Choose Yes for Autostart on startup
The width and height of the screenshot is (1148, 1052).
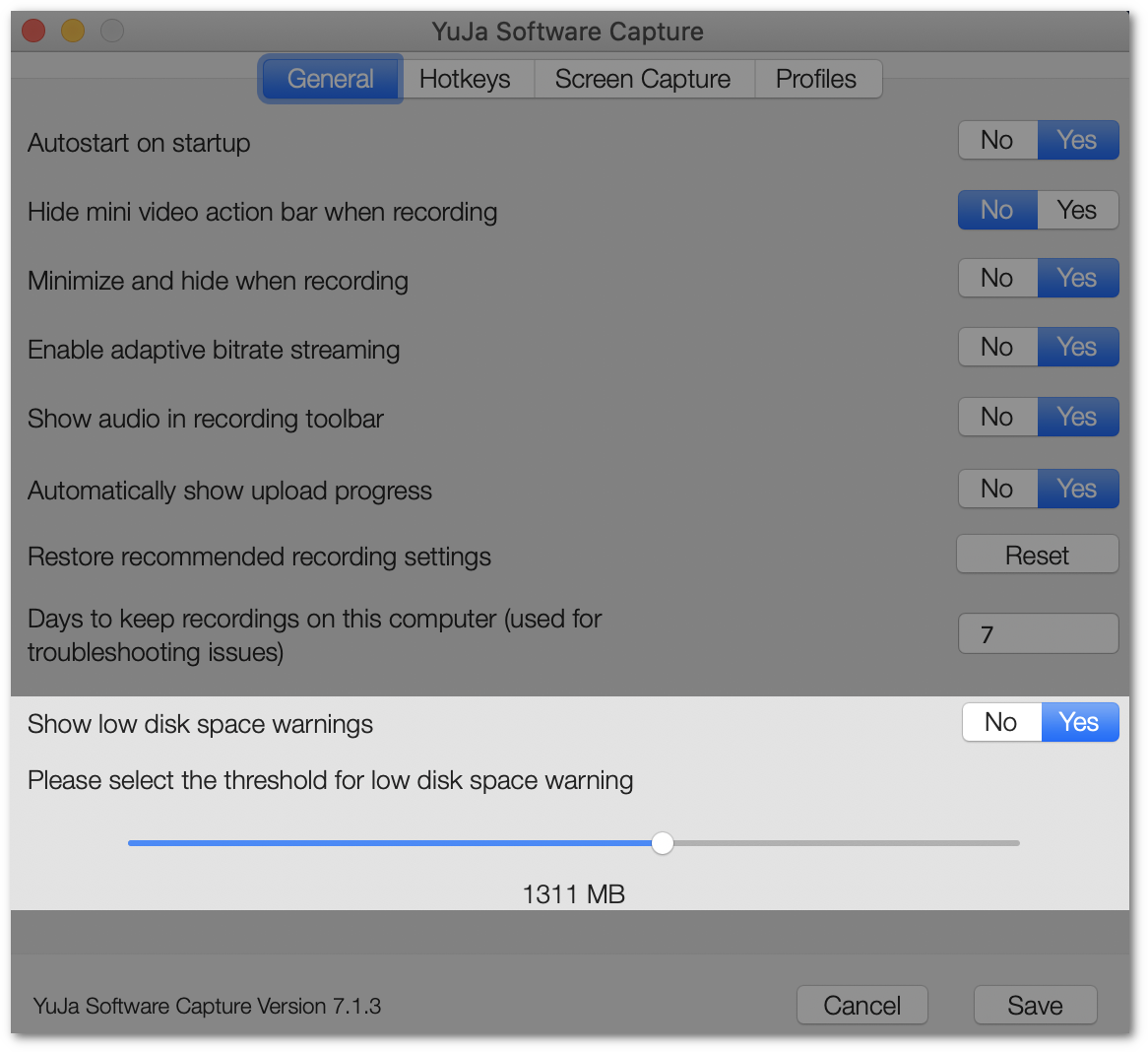click(x=1077, y=140)
